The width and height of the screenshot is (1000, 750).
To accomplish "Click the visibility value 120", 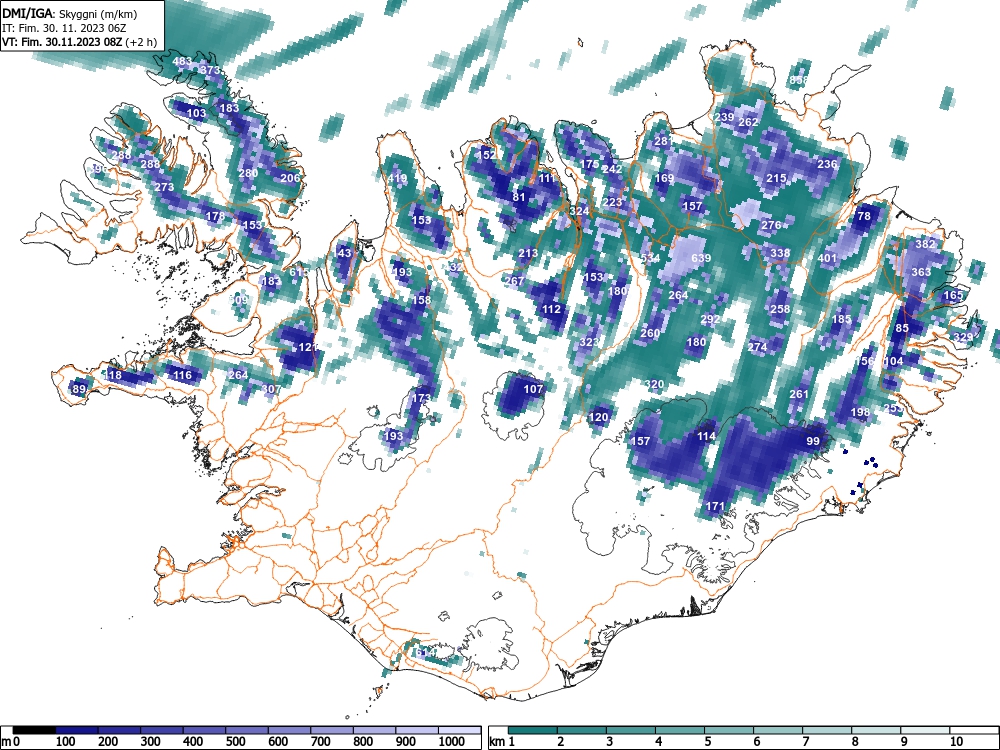I will 598,418.
